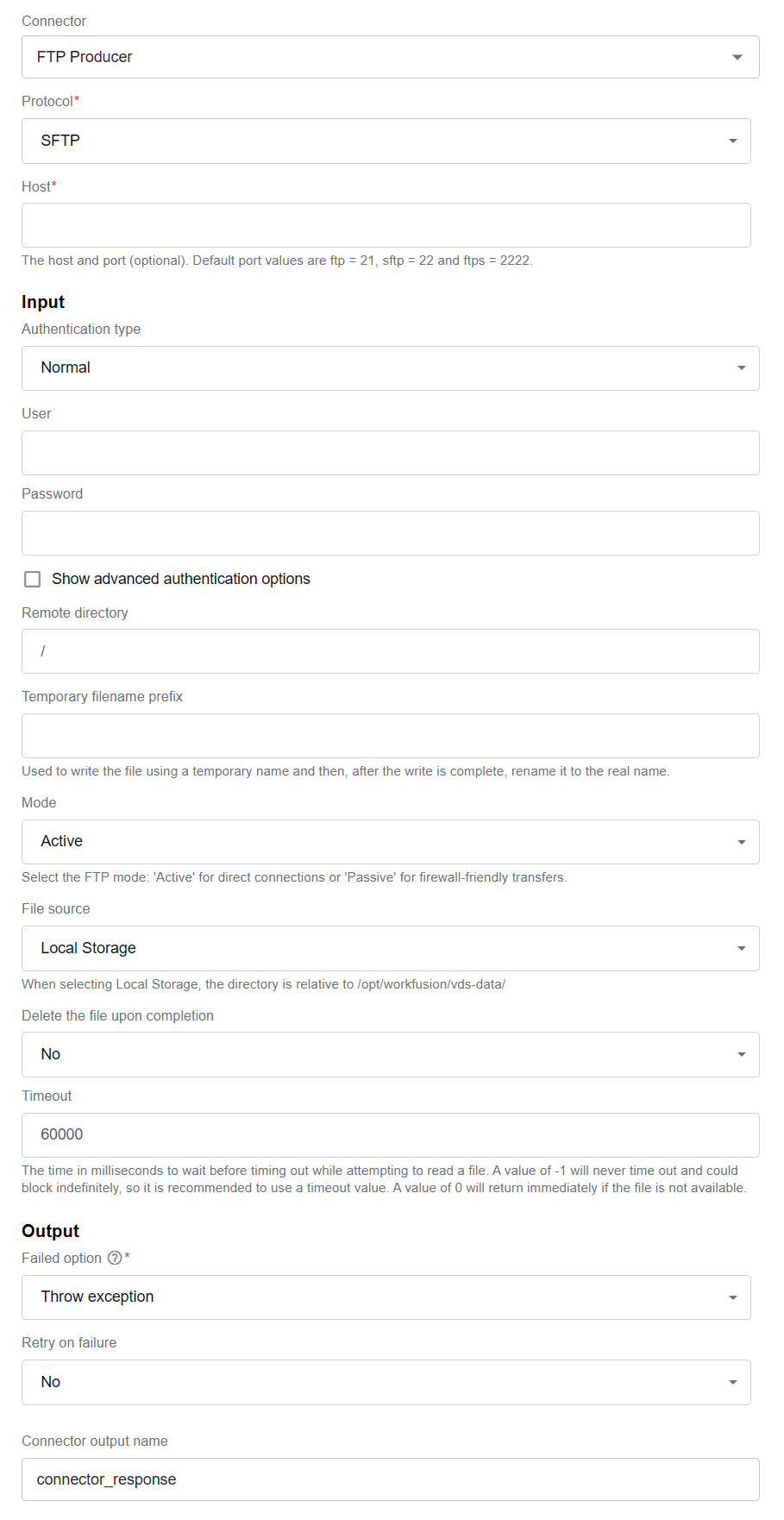The width and height of the screenshot is (784, 1520).
Task: Click into the Password field
Action: click(391, 533)
